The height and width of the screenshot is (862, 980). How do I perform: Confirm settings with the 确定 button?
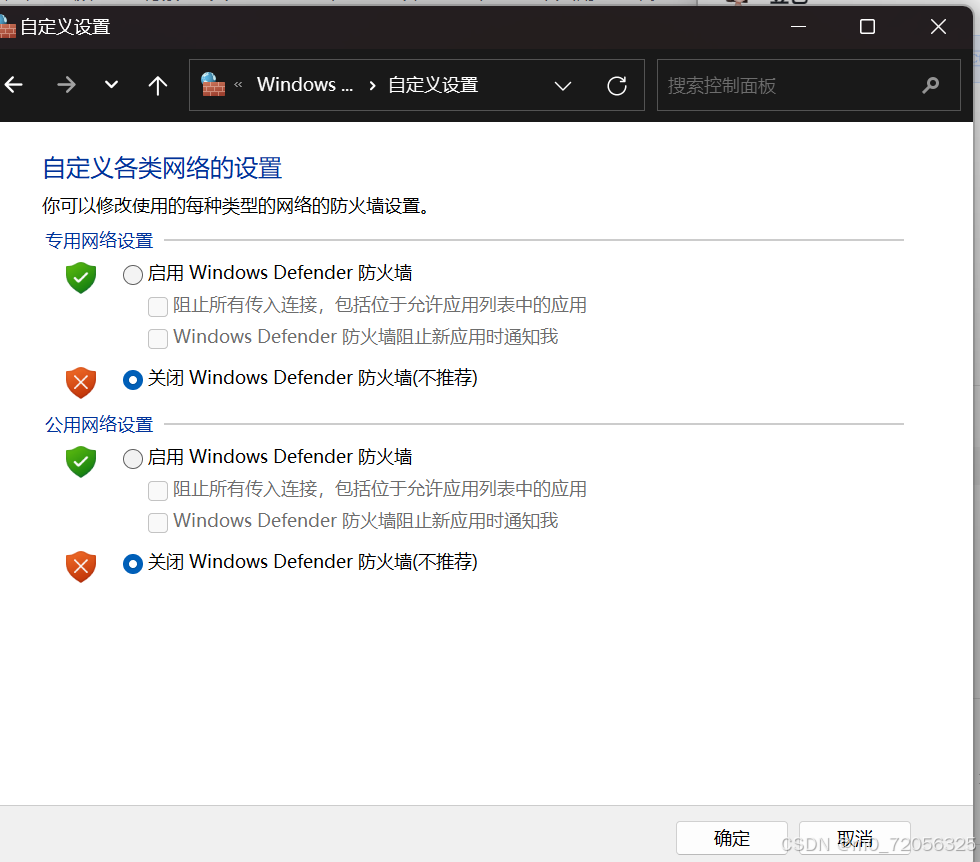click(x=731, y=838)
